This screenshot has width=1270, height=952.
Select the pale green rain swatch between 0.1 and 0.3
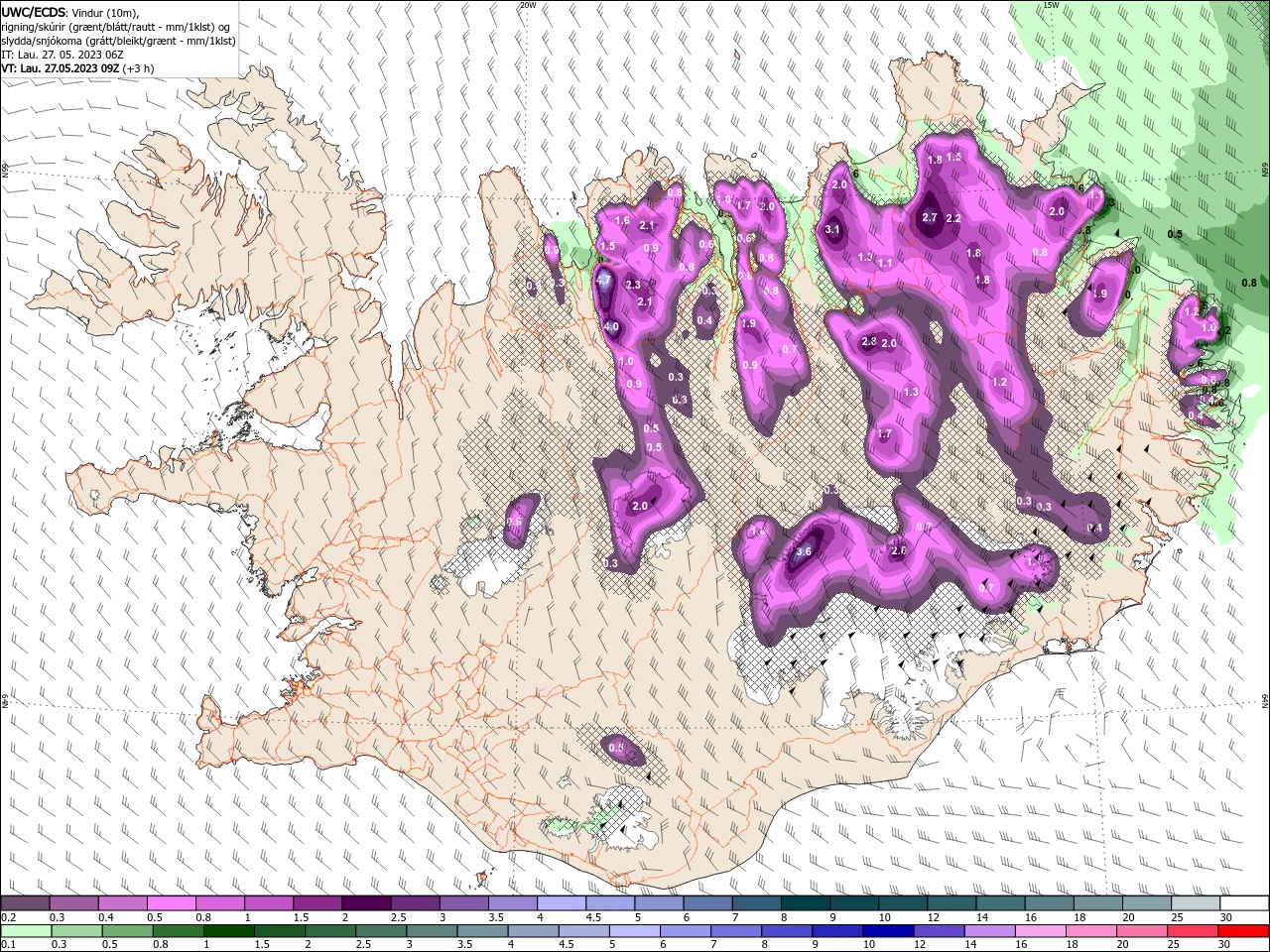[25, 931]
